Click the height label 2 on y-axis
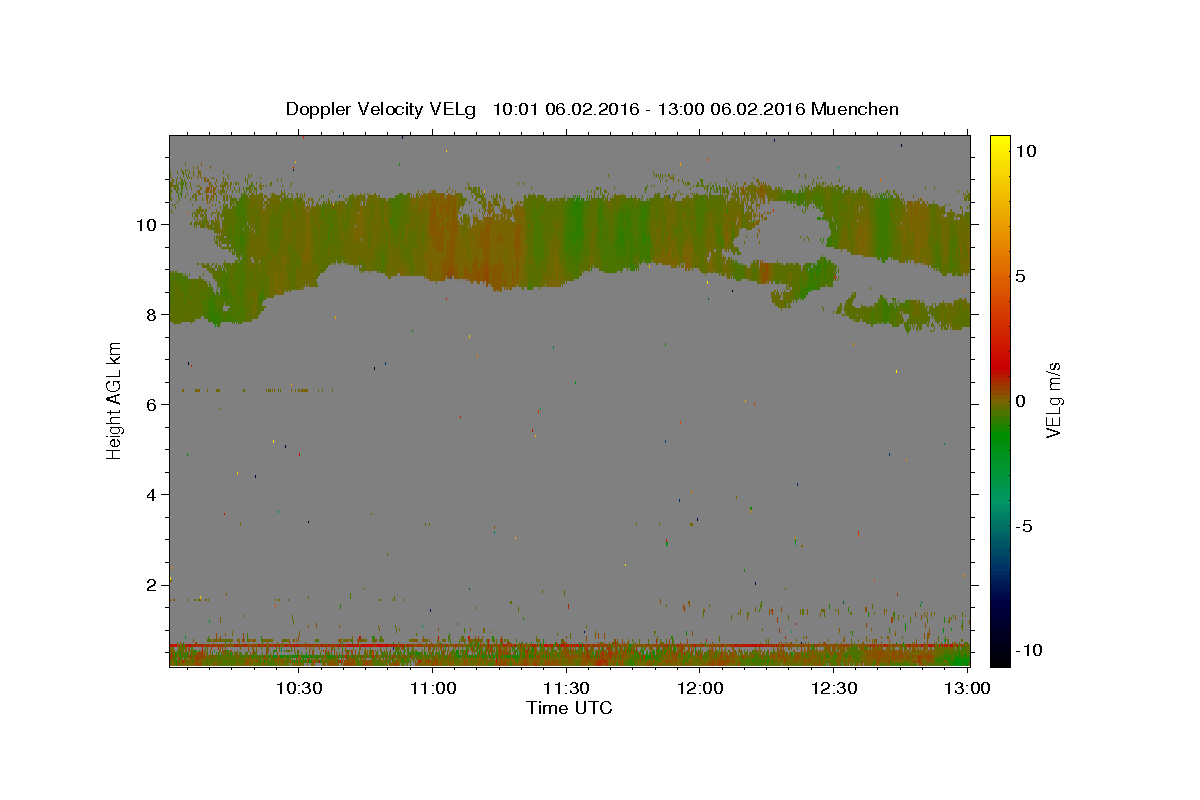This screenshot has width=1200, height=800. [x=150, y=584]
